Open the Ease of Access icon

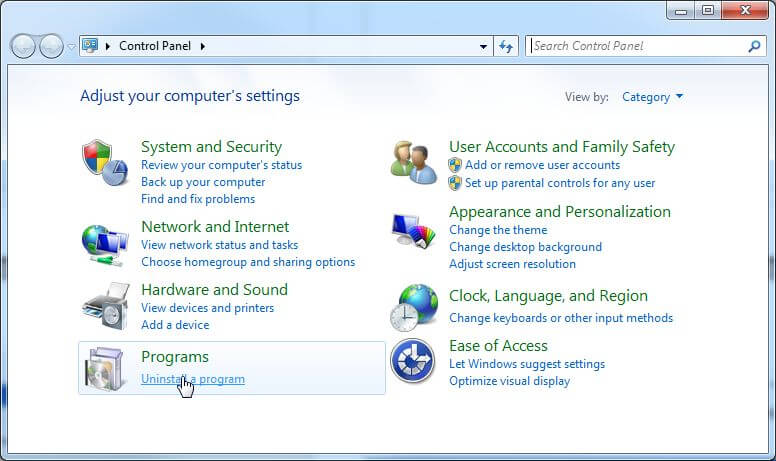(x=413, y=361)
